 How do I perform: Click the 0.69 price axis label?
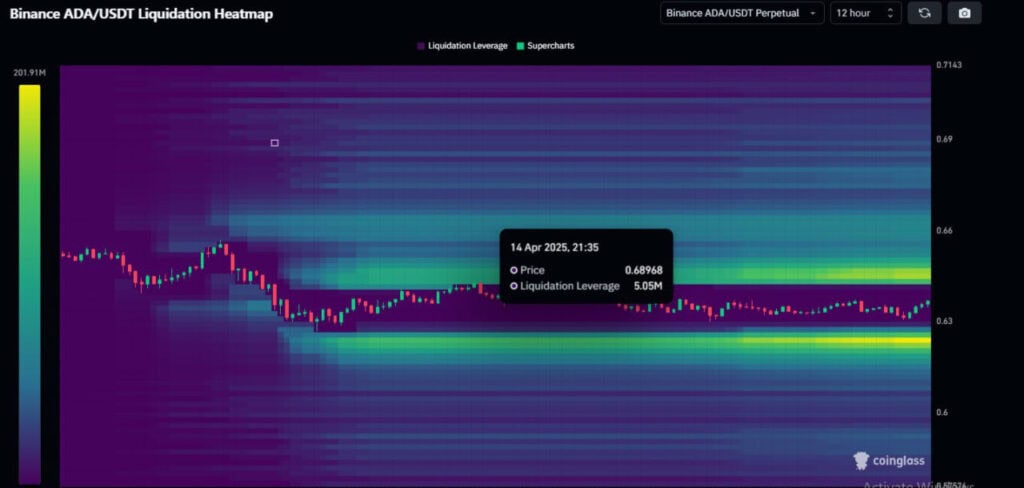click(943, 139)
